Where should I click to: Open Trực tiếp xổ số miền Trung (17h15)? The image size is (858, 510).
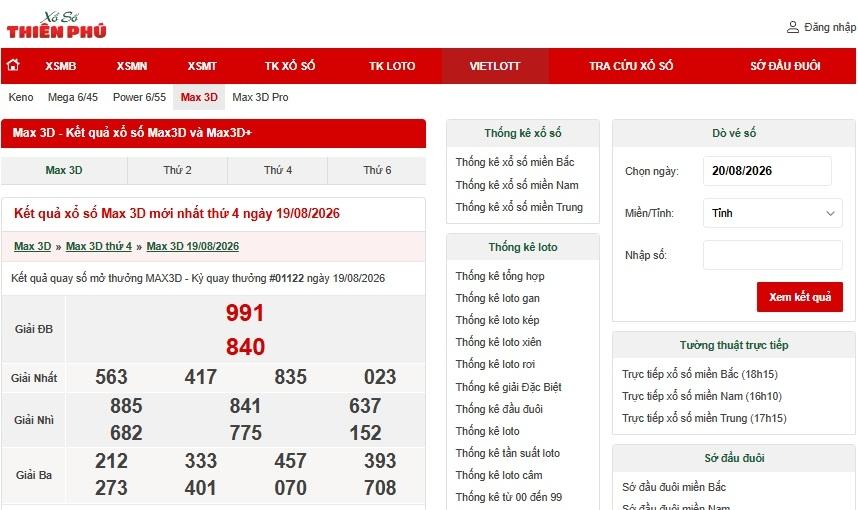[704, 418]
